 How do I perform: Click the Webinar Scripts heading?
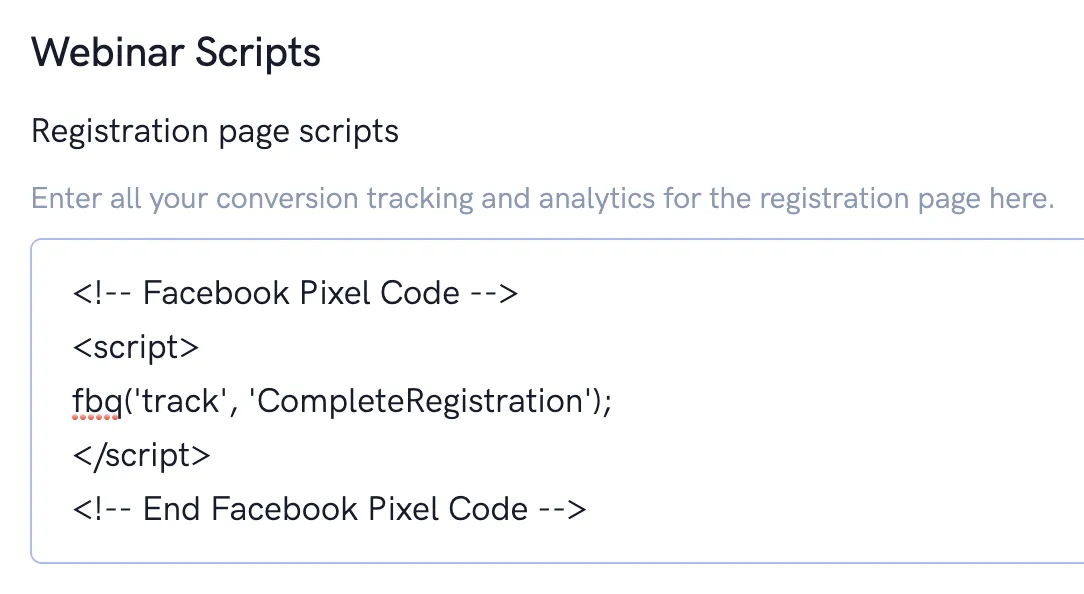[x=176, y=53]
